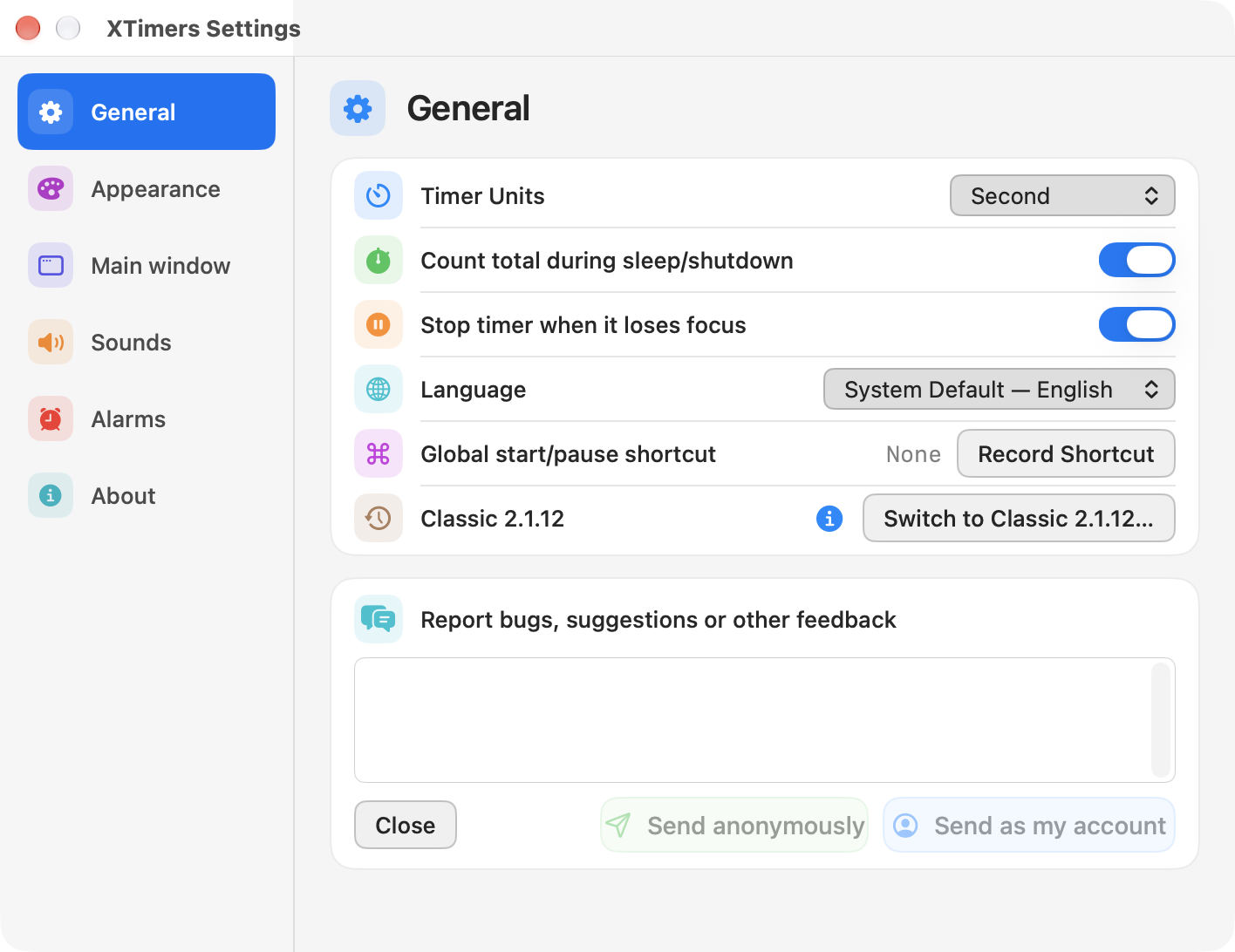The height and width of the screenshot is (952, 1235).
Task: Click the blue info icon beside Classic 2.1.12
Action: click(x=829, y=519)
